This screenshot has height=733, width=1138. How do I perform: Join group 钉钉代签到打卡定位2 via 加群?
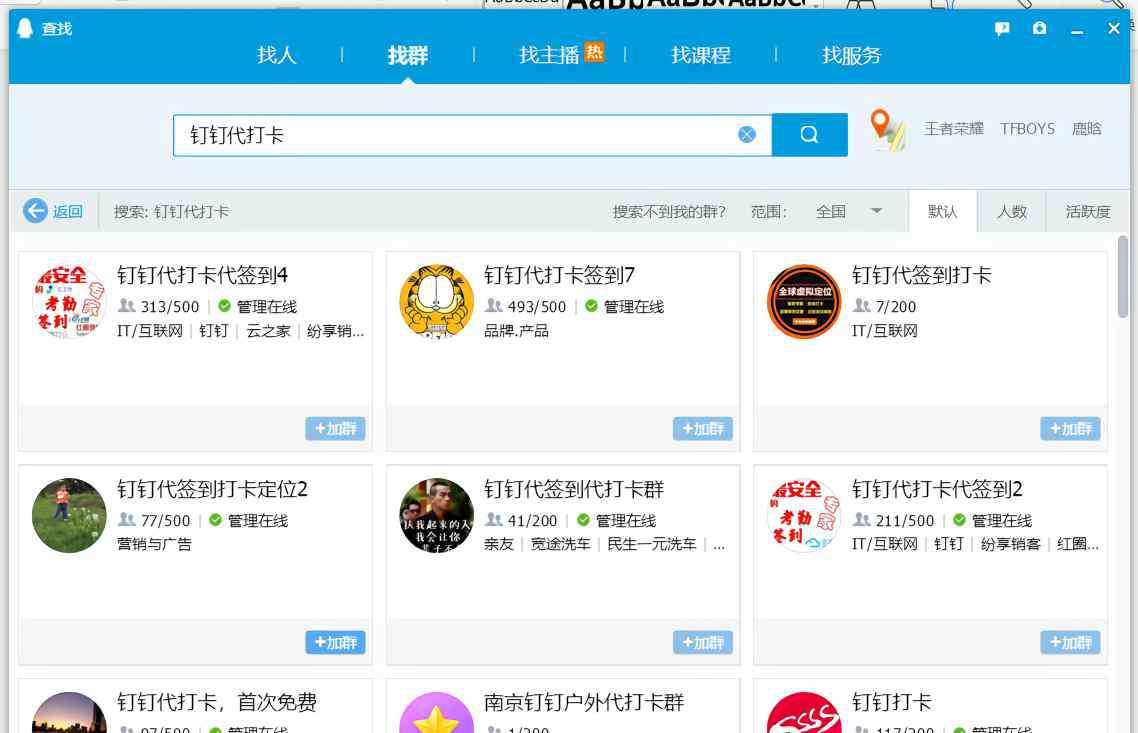coord(335,642)
